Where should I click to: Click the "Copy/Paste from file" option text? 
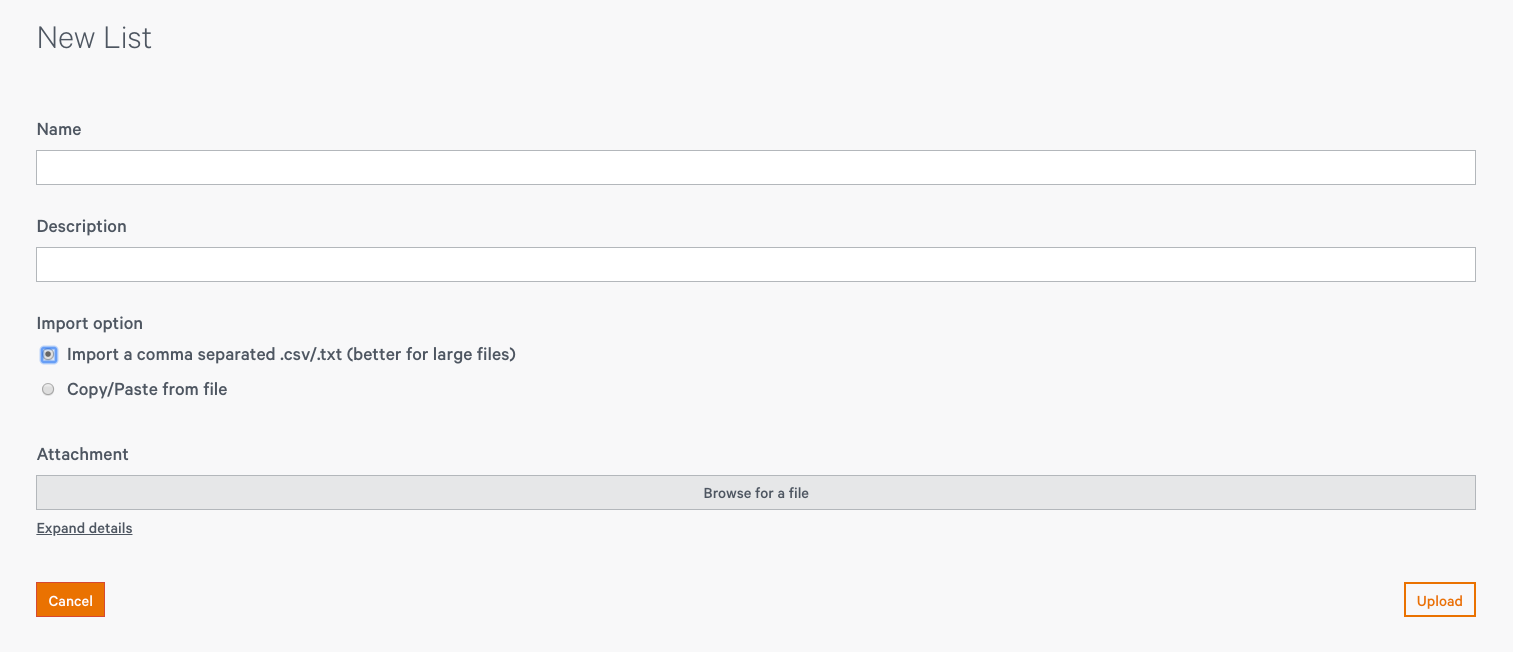(x=147, y=390)
